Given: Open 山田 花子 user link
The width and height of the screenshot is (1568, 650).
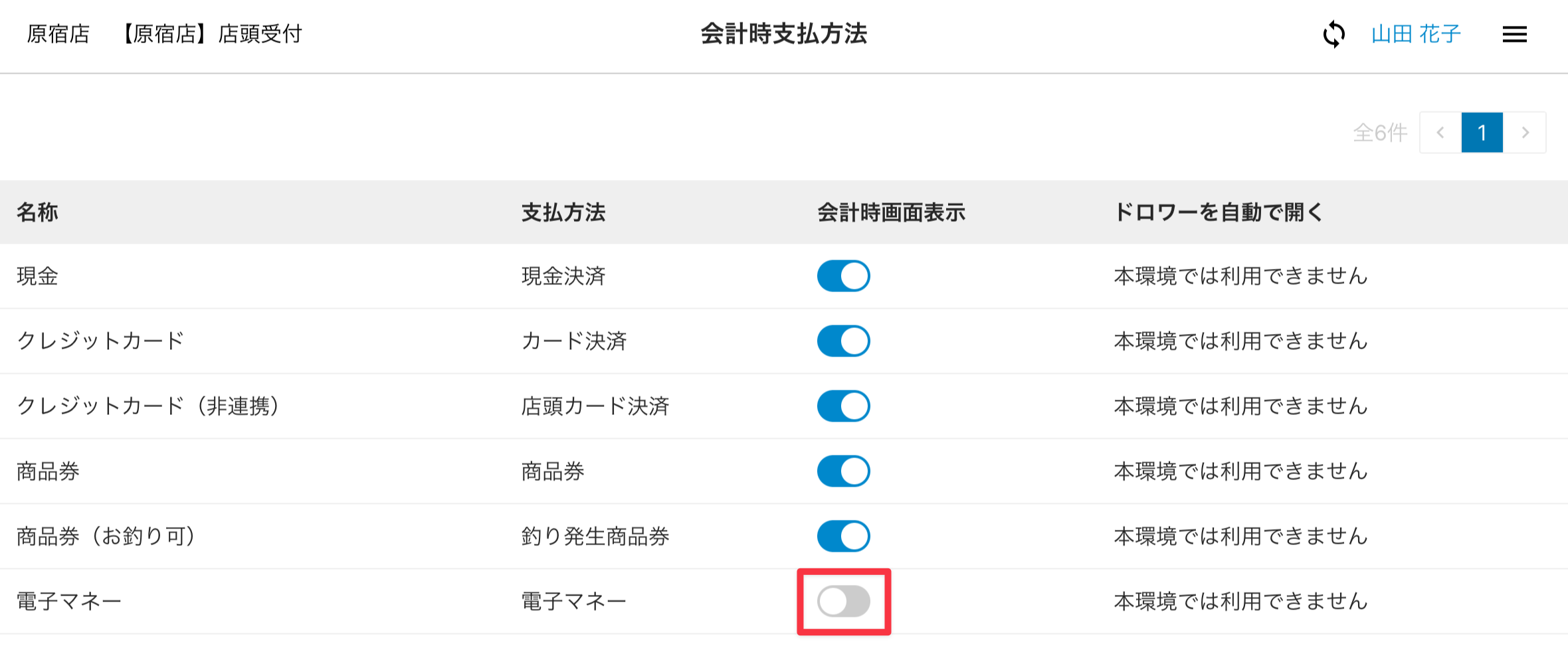Looking at the screenshot, I should [x=1416, y=35].
